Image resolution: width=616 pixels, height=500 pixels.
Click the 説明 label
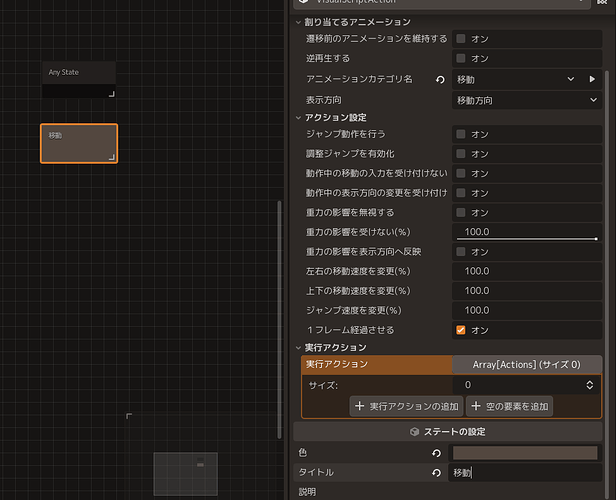307,492
